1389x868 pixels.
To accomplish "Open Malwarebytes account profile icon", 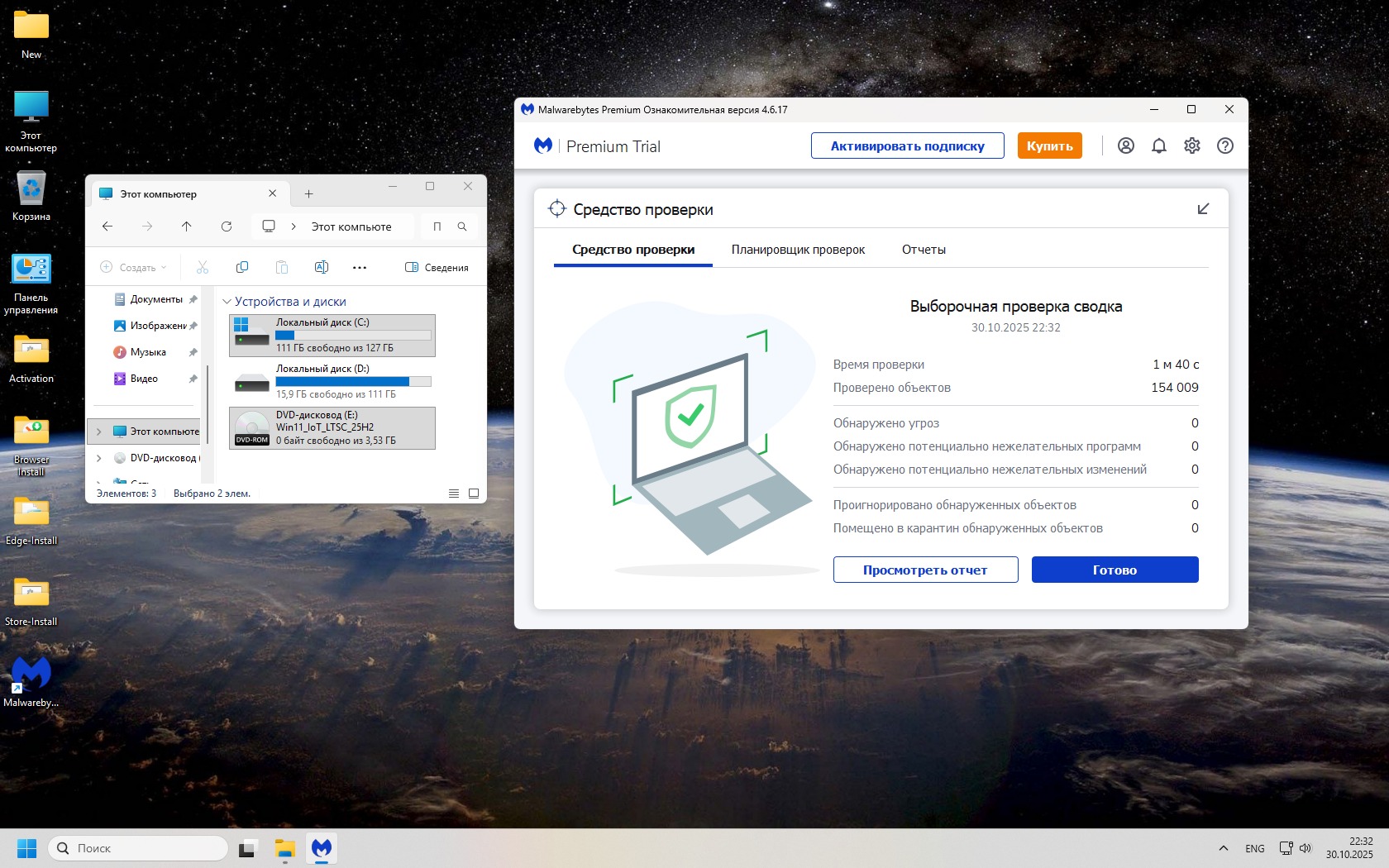I will click(x=1125, y=145).
